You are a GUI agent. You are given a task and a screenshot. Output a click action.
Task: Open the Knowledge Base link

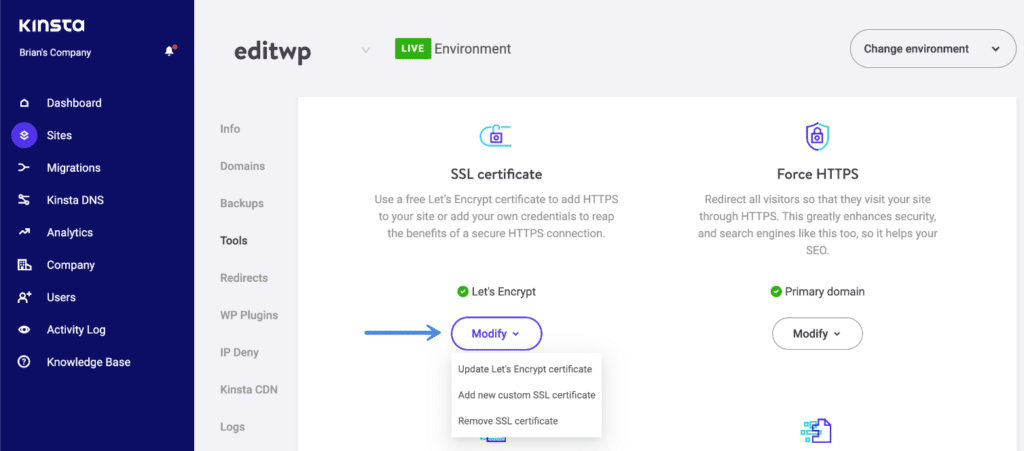pos(88,362)
